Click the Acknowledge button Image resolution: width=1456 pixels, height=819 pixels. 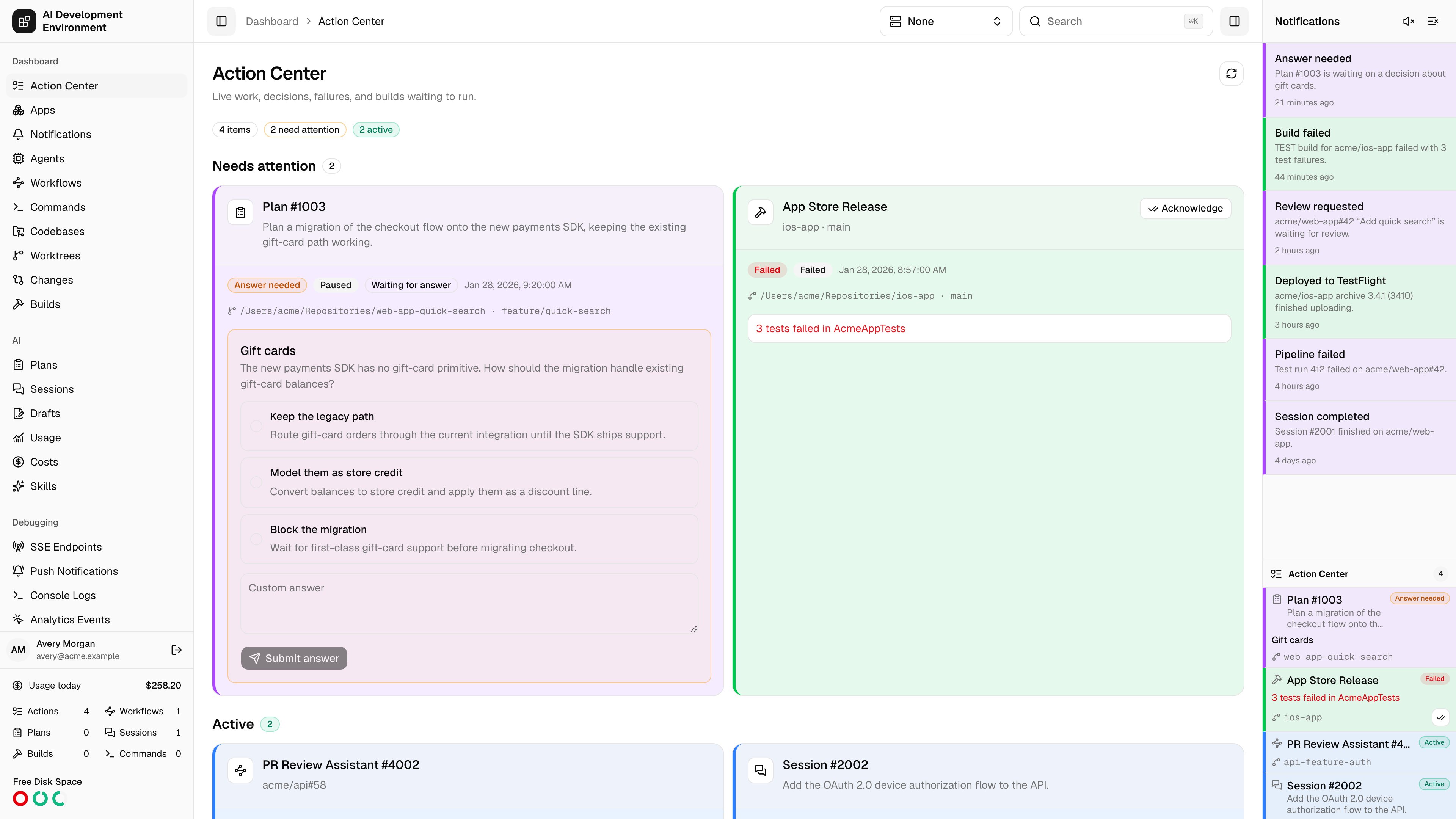tap(1185, 209)
